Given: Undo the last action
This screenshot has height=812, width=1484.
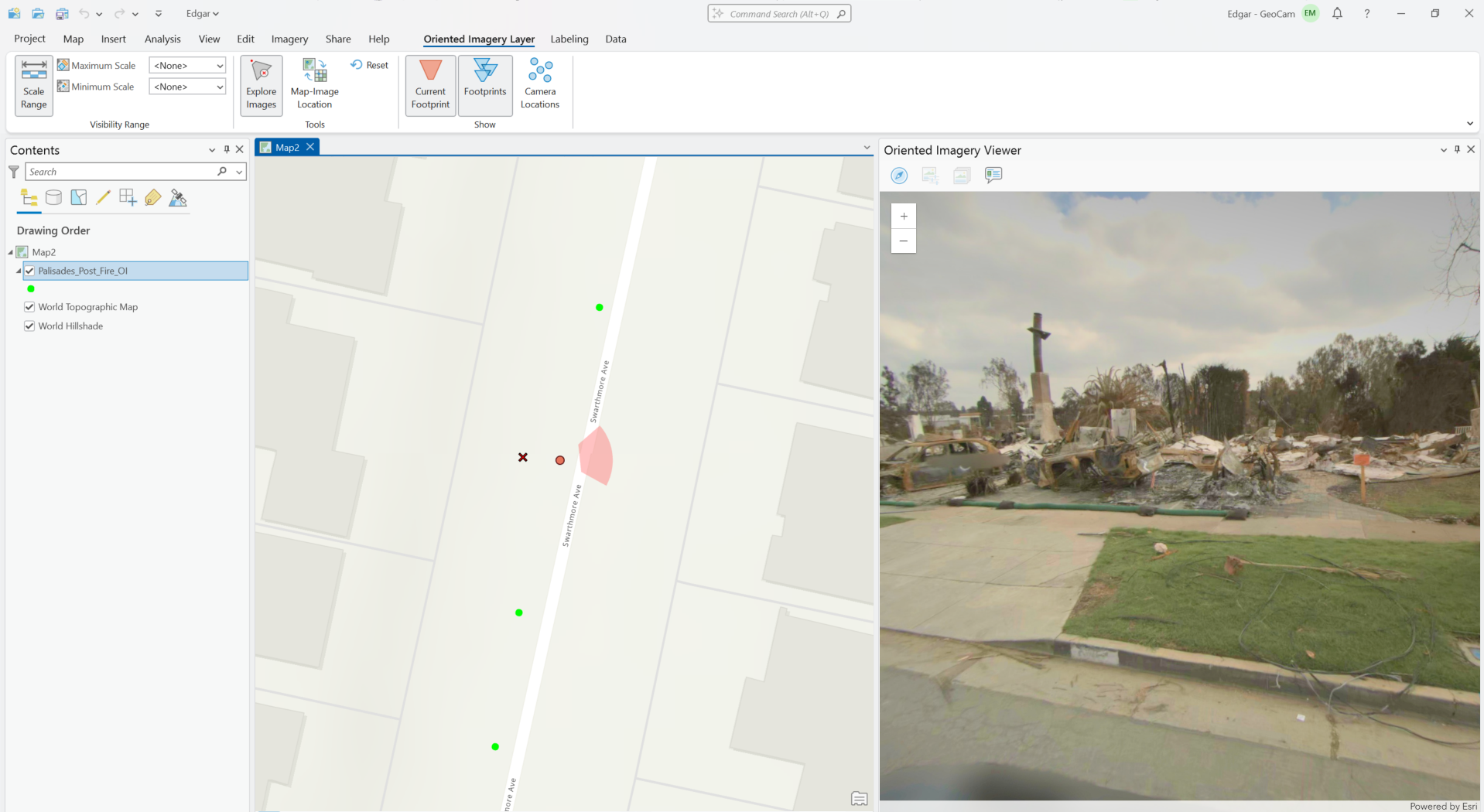Looking at the screenshot, I should [84, 13].
